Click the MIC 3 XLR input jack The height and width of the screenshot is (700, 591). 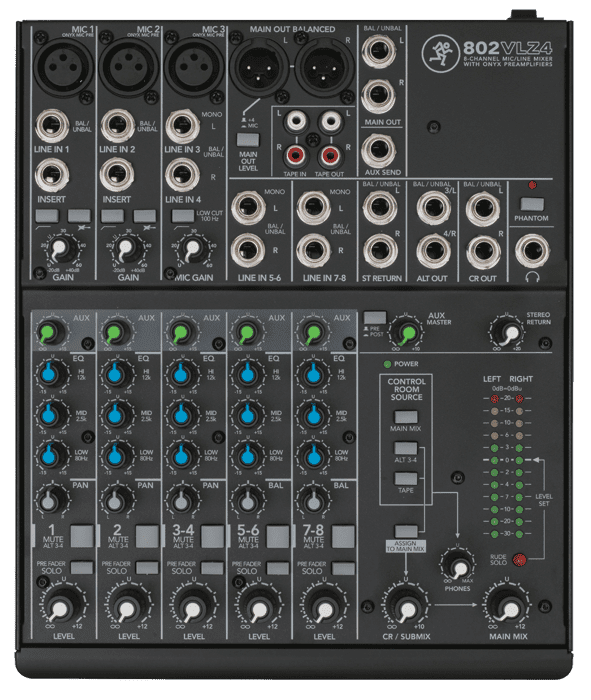coord(194,66)
